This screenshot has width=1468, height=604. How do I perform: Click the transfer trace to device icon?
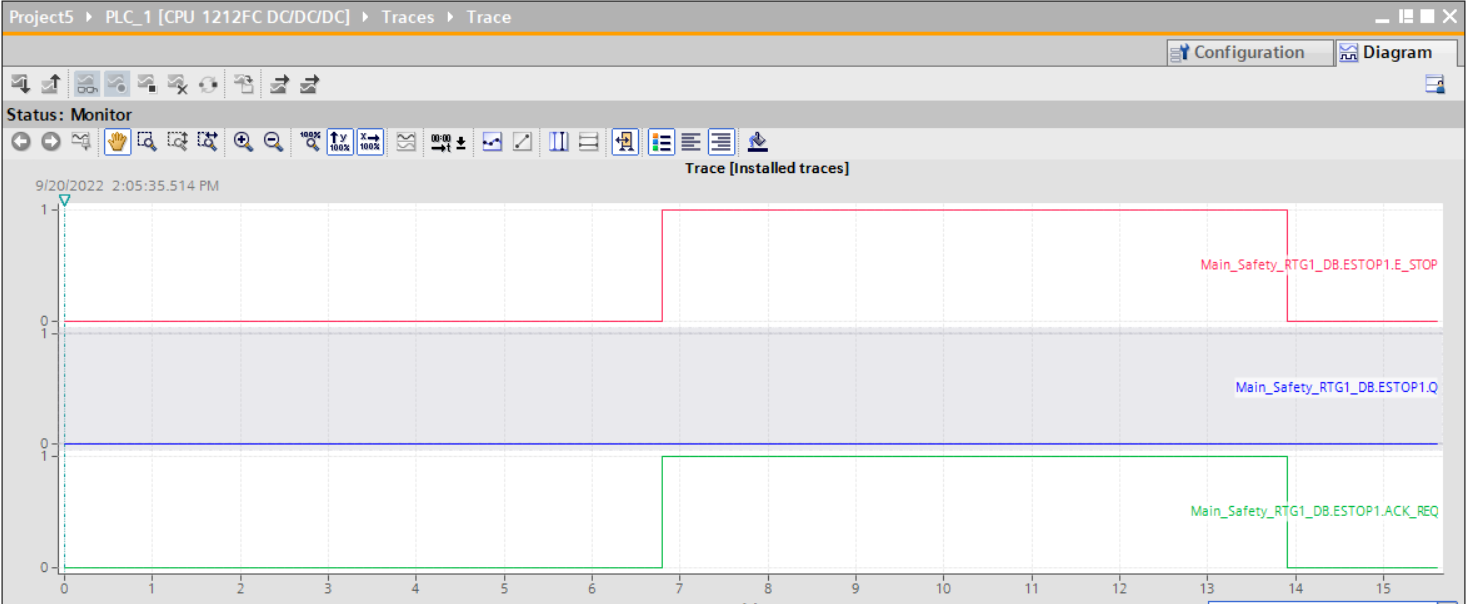[x=20, y=84]
